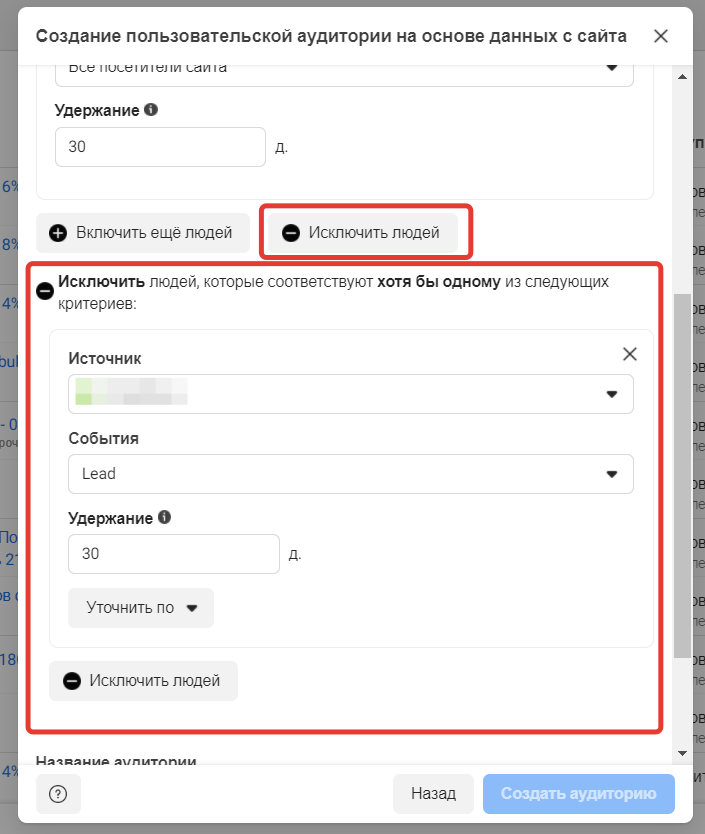Click the info icon next to top Удержание
The image size is (705, 834).
coord(150,110)
